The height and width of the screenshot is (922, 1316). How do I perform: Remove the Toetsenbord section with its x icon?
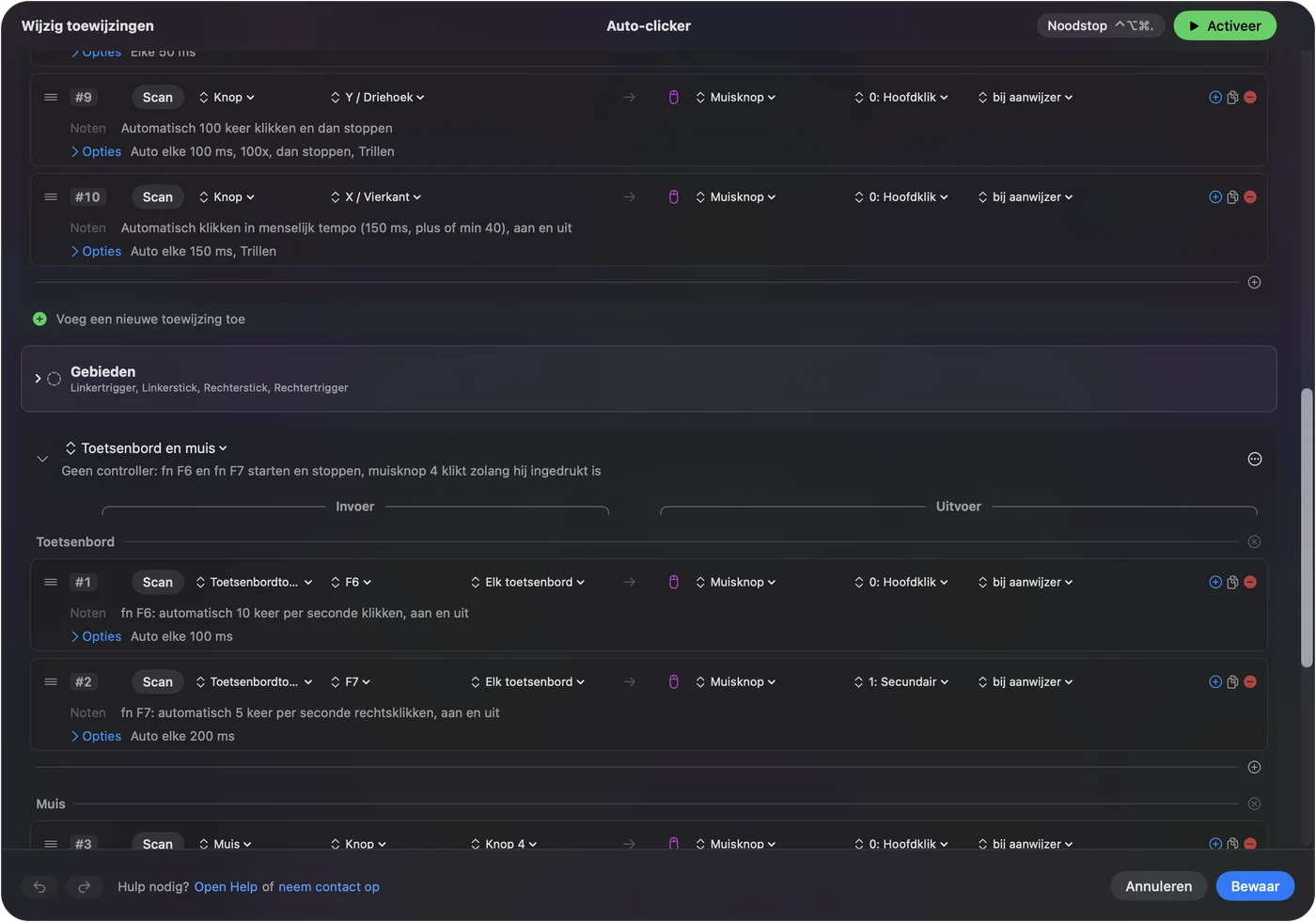[x=1254, y=542]
